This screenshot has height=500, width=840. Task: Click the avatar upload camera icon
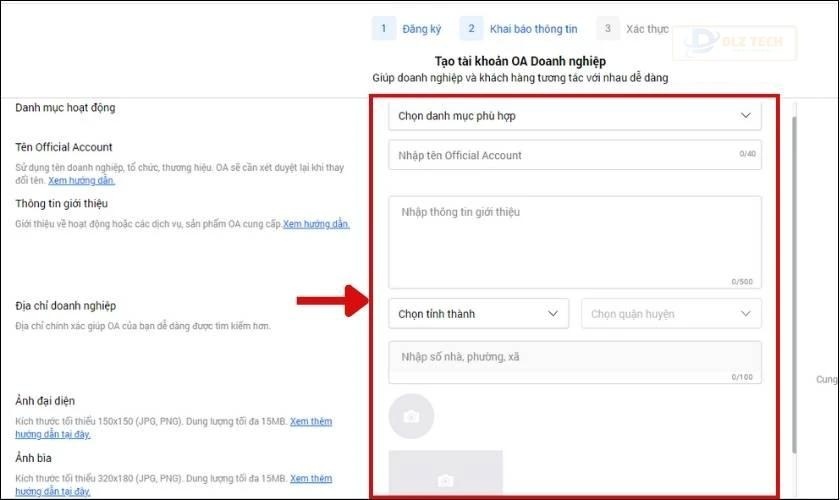click(411, 416)
